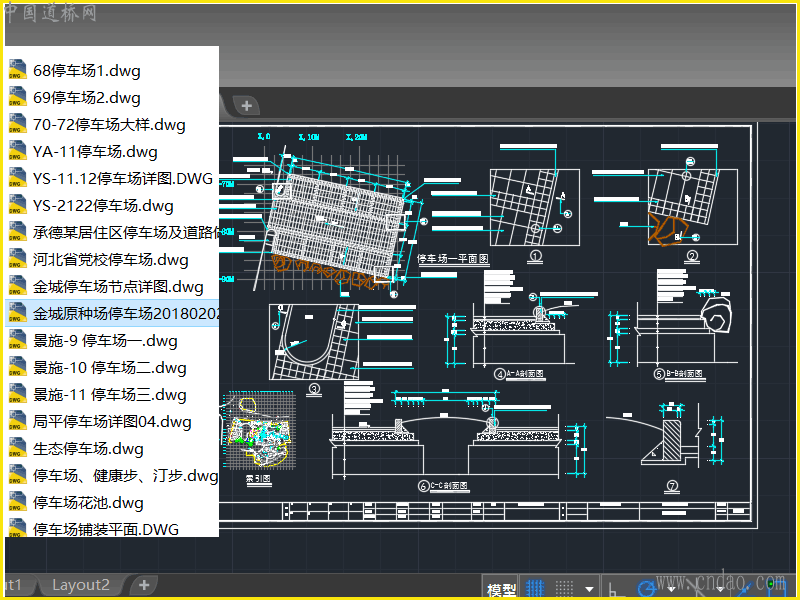This screenshot has height=600, width=800.
Task: Click the DWG icon beside 生态停车场.dwg
Action: point(17,448)
